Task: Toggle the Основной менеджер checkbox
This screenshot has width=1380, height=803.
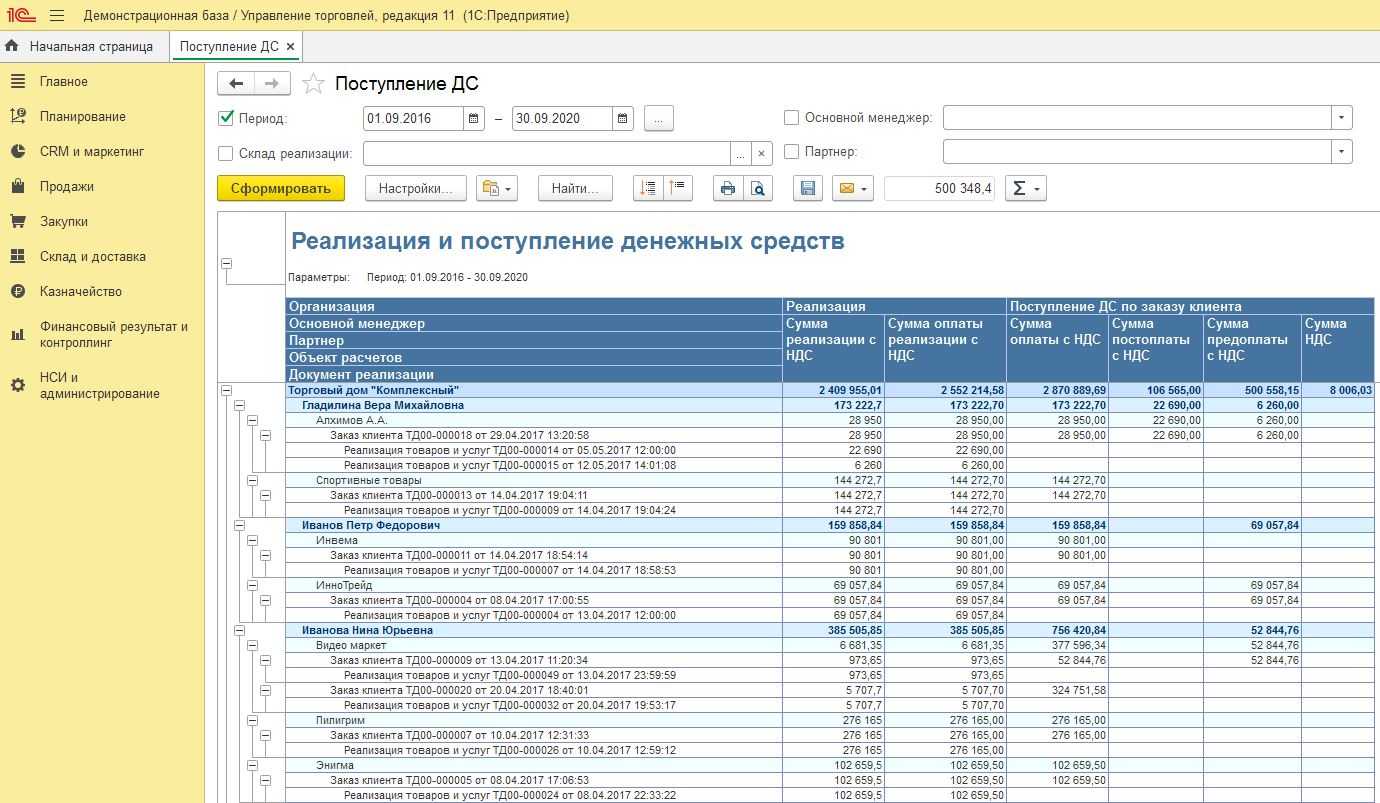Action: point(792,117)
